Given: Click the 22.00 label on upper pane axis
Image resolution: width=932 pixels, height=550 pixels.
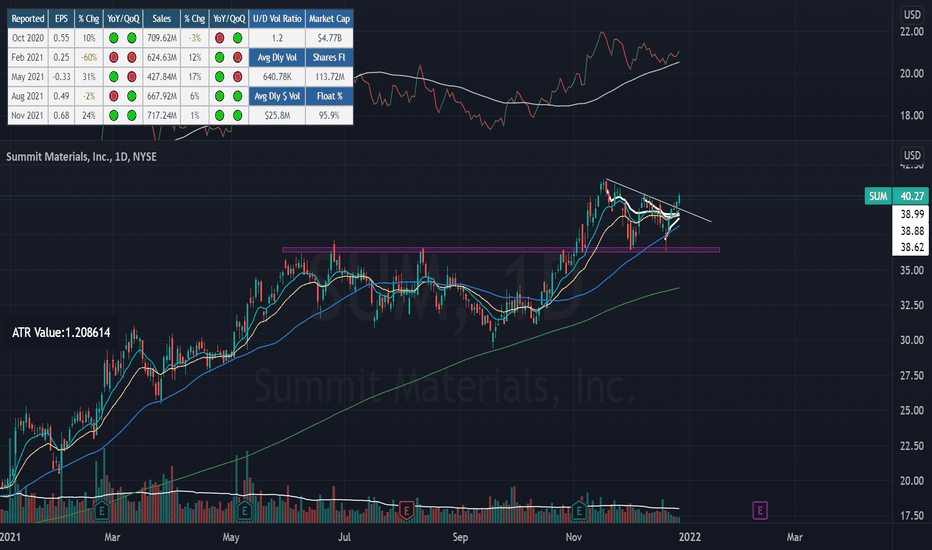Looking at the screenshot, I should (x=912, y=32).
